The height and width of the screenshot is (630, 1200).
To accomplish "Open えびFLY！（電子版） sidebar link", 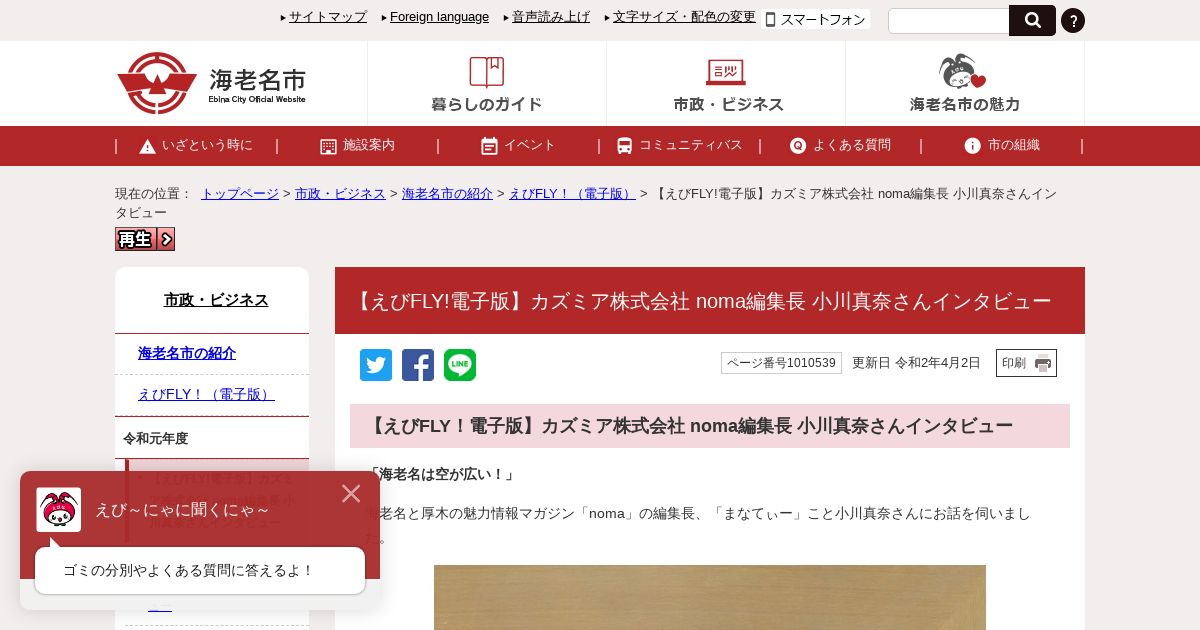I will pos(206,394).
